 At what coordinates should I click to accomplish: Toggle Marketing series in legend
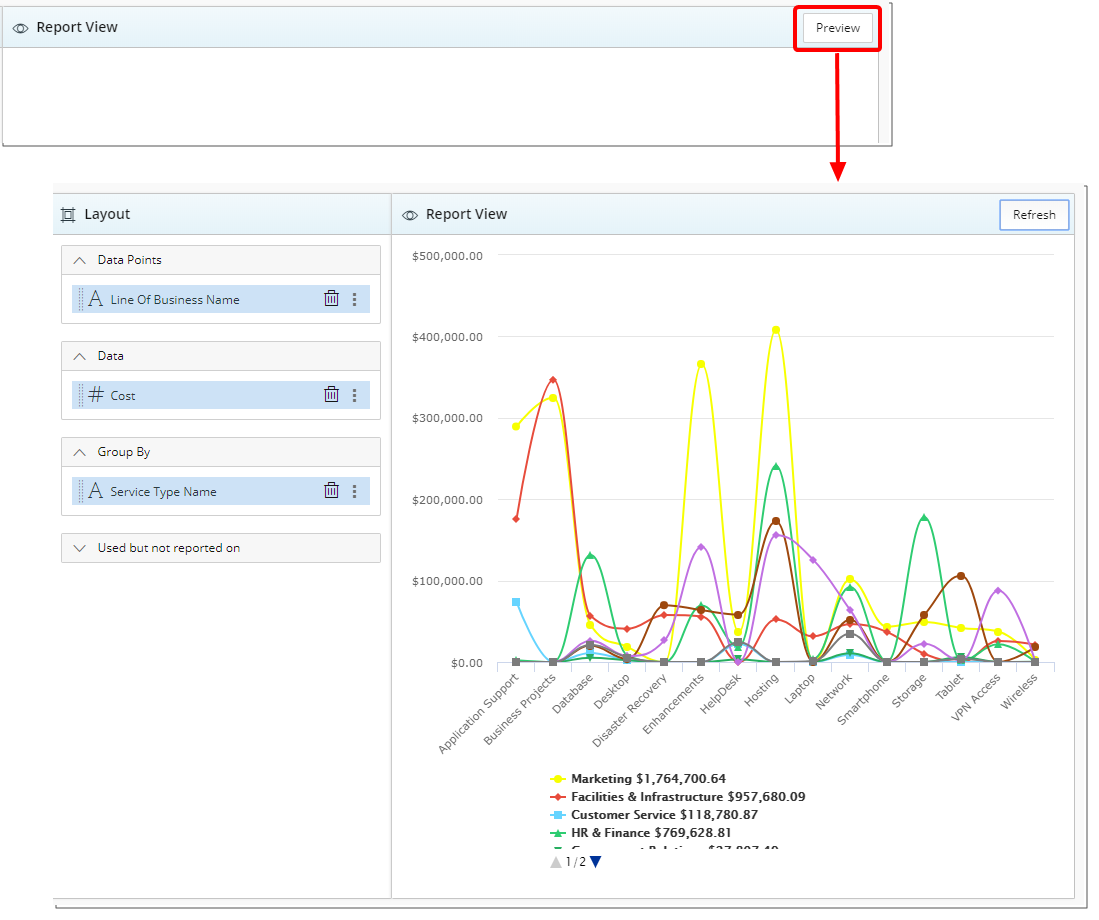click(x=638, y=778)
